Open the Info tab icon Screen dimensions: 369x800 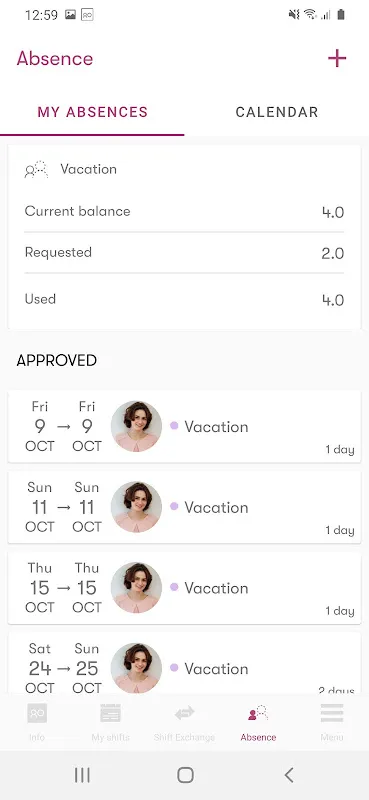pos(37,713)
